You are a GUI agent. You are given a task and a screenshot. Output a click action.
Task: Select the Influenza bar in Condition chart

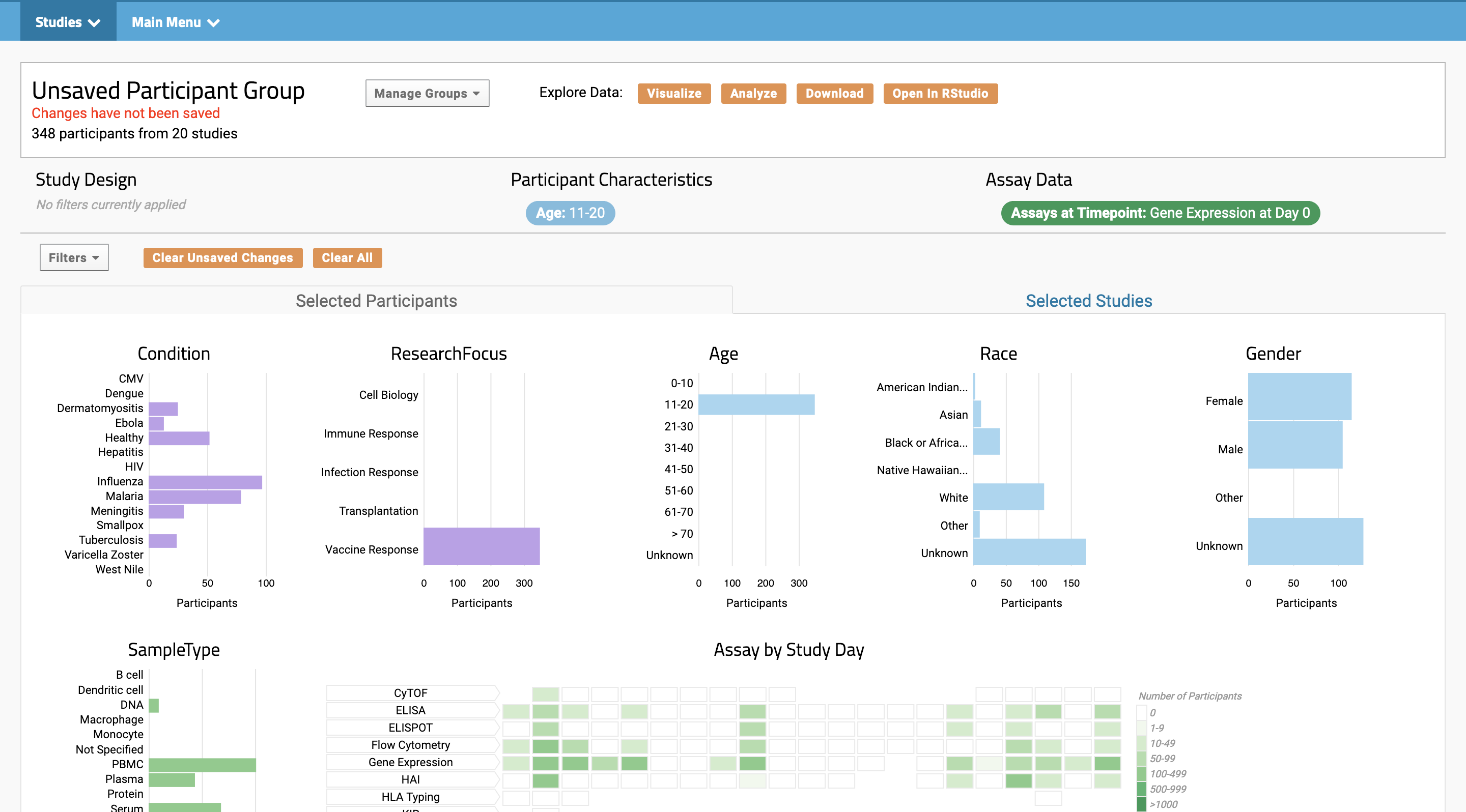[206, 482]
